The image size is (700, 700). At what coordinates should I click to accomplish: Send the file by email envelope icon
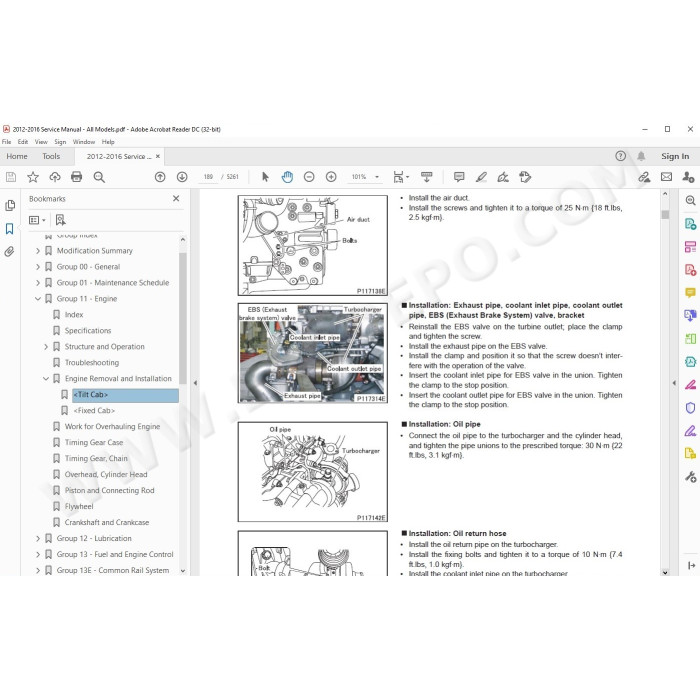click(x=667, y=177)
